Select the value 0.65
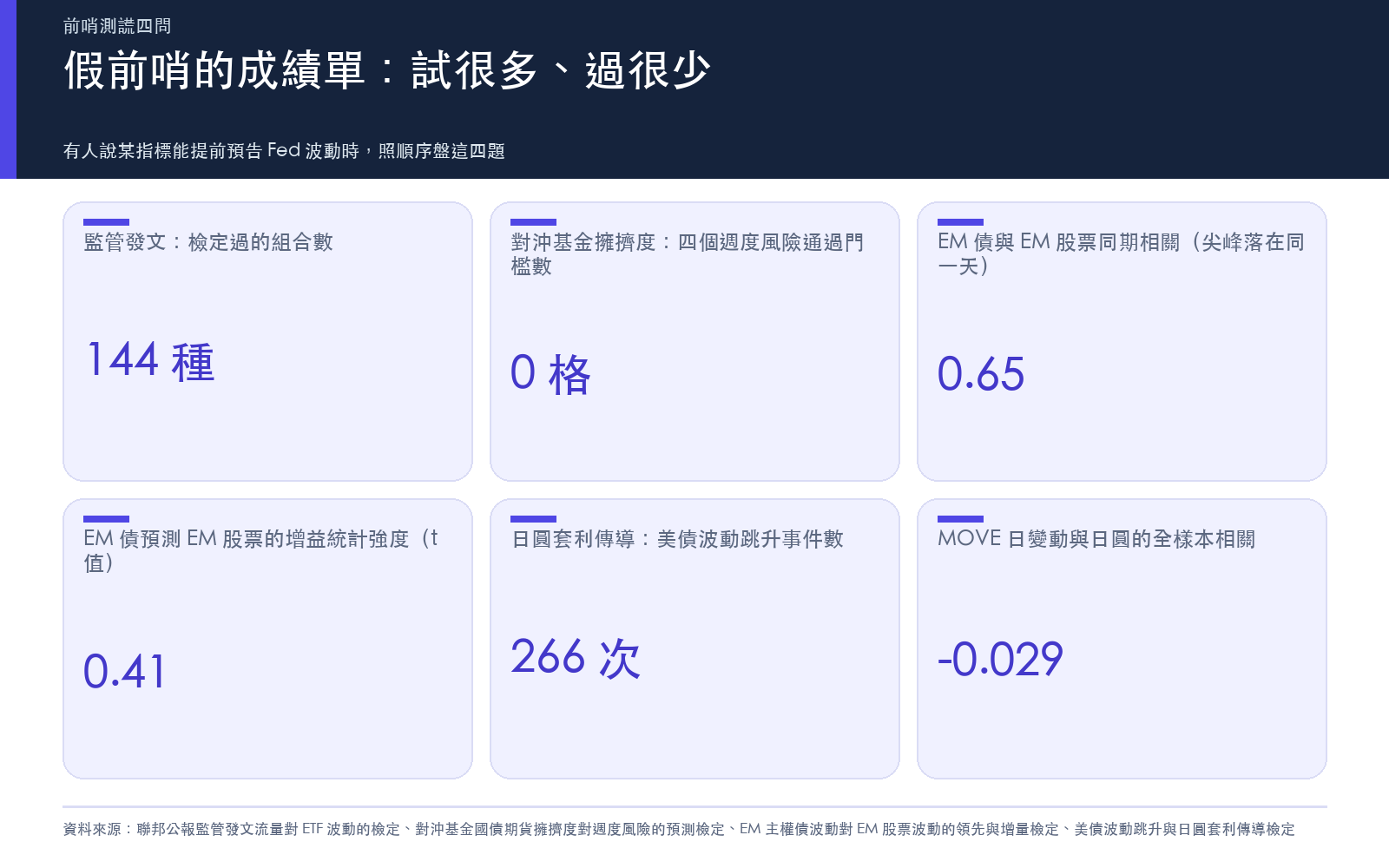The height and width of the screenshot is (868, 1389). pos(981,374)
